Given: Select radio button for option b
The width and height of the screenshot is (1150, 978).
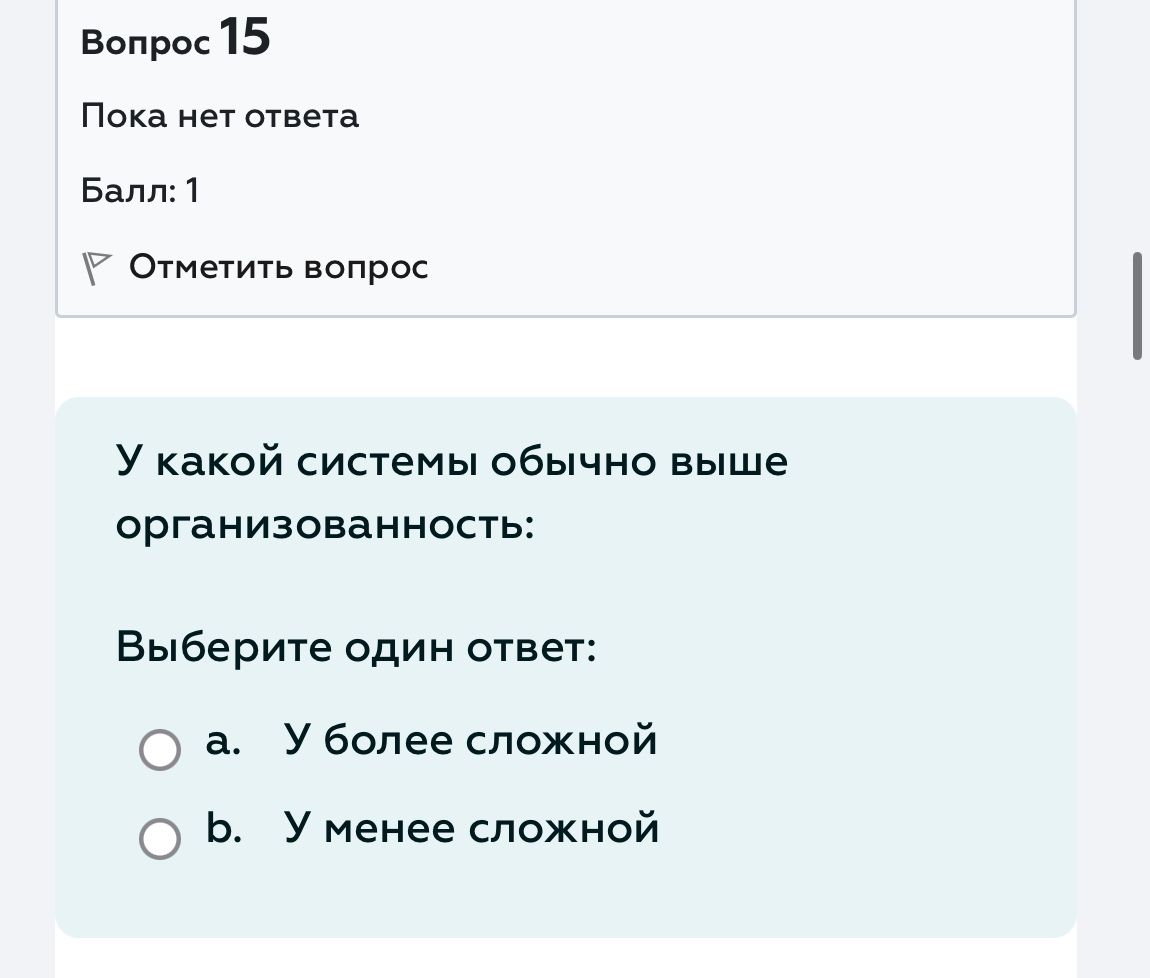Looking at the screenshot, I should coord(160,839).
